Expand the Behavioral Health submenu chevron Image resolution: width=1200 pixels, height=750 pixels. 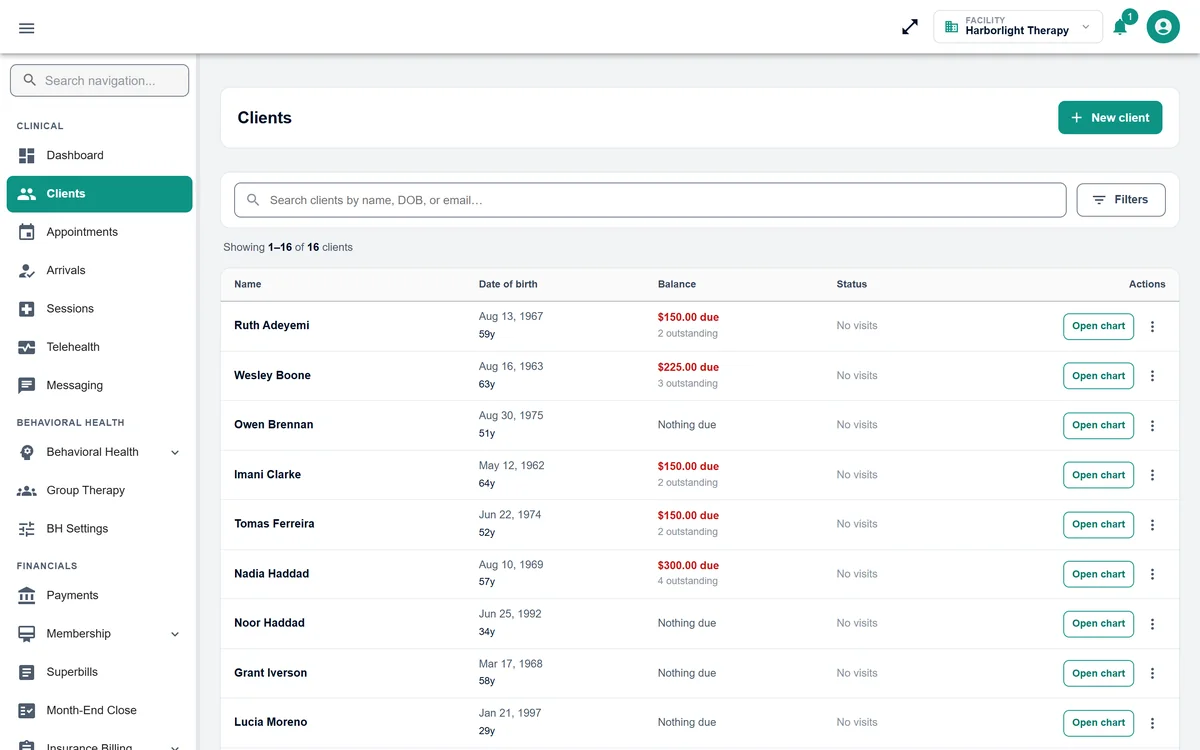(175, 452)
